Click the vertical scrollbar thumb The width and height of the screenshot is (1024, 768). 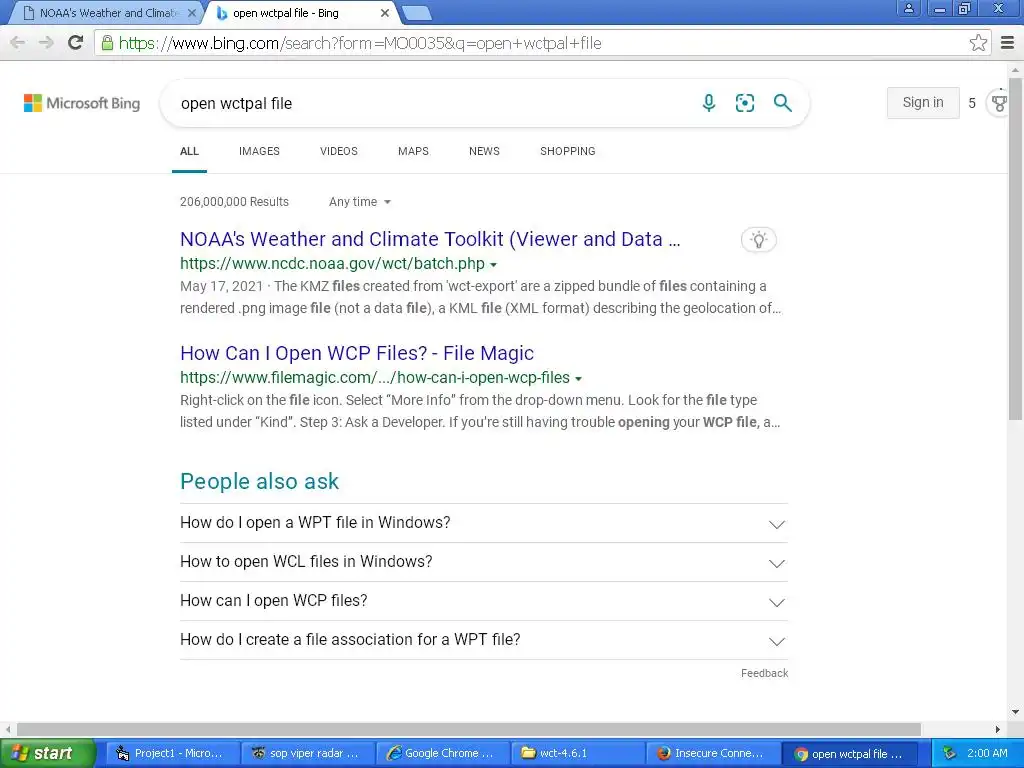coord(1016,248)
